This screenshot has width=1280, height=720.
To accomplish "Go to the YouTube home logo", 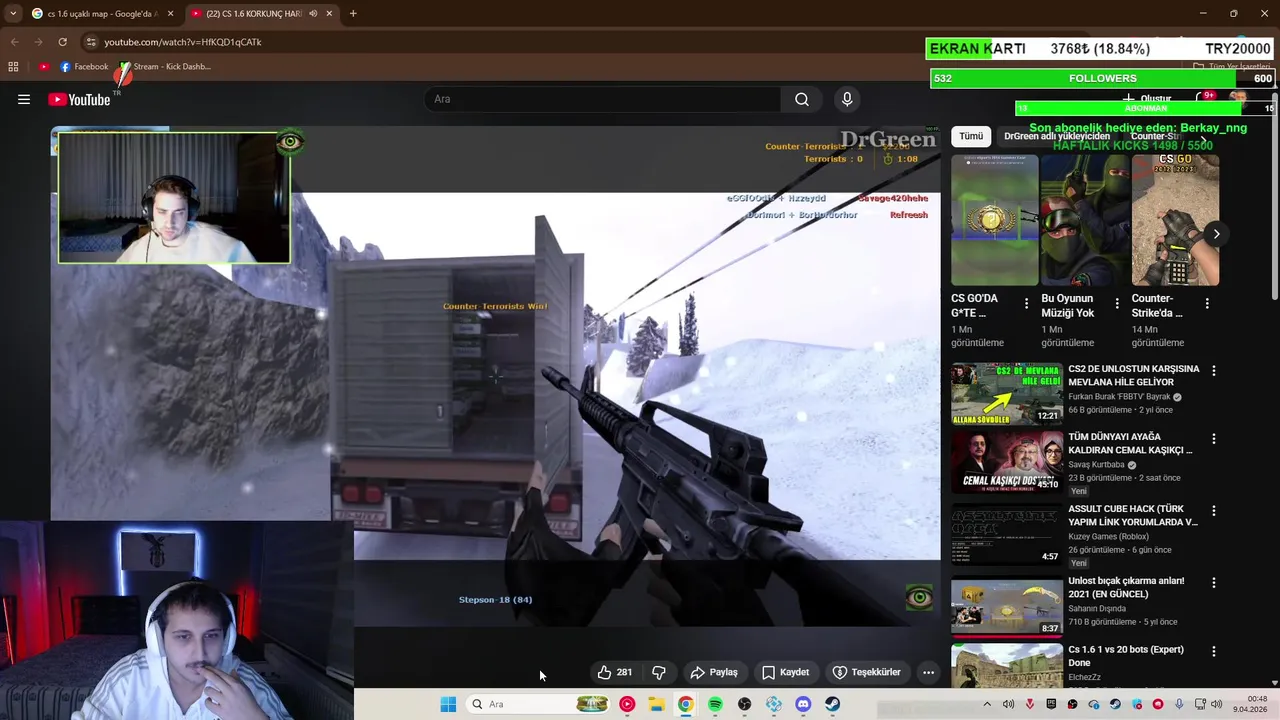I will click(79, 99).
